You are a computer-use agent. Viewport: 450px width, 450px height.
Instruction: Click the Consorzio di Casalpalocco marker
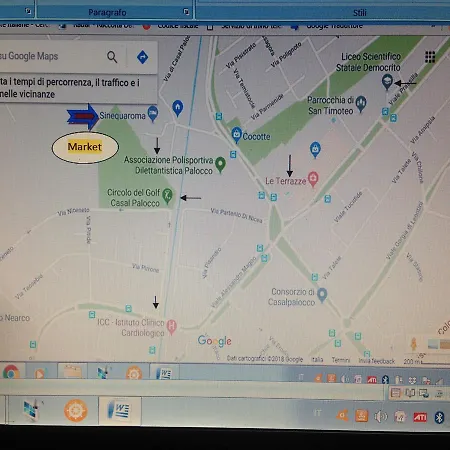click(322, 295)
